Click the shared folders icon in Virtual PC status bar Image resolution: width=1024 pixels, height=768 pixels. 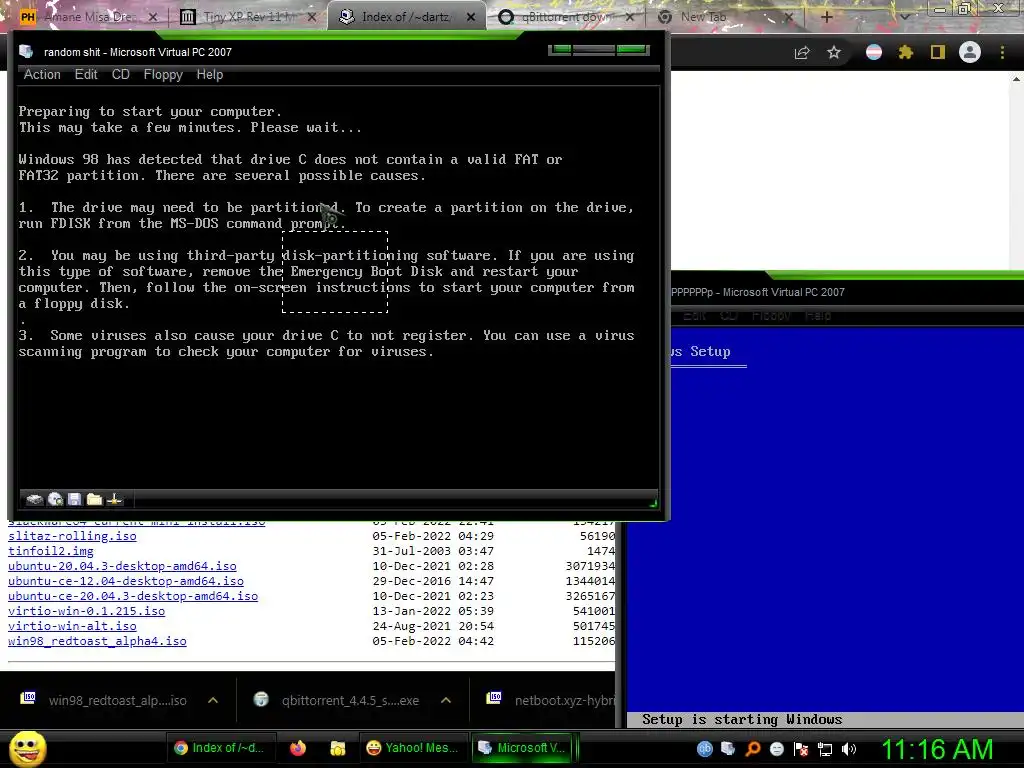coord(95,500)
